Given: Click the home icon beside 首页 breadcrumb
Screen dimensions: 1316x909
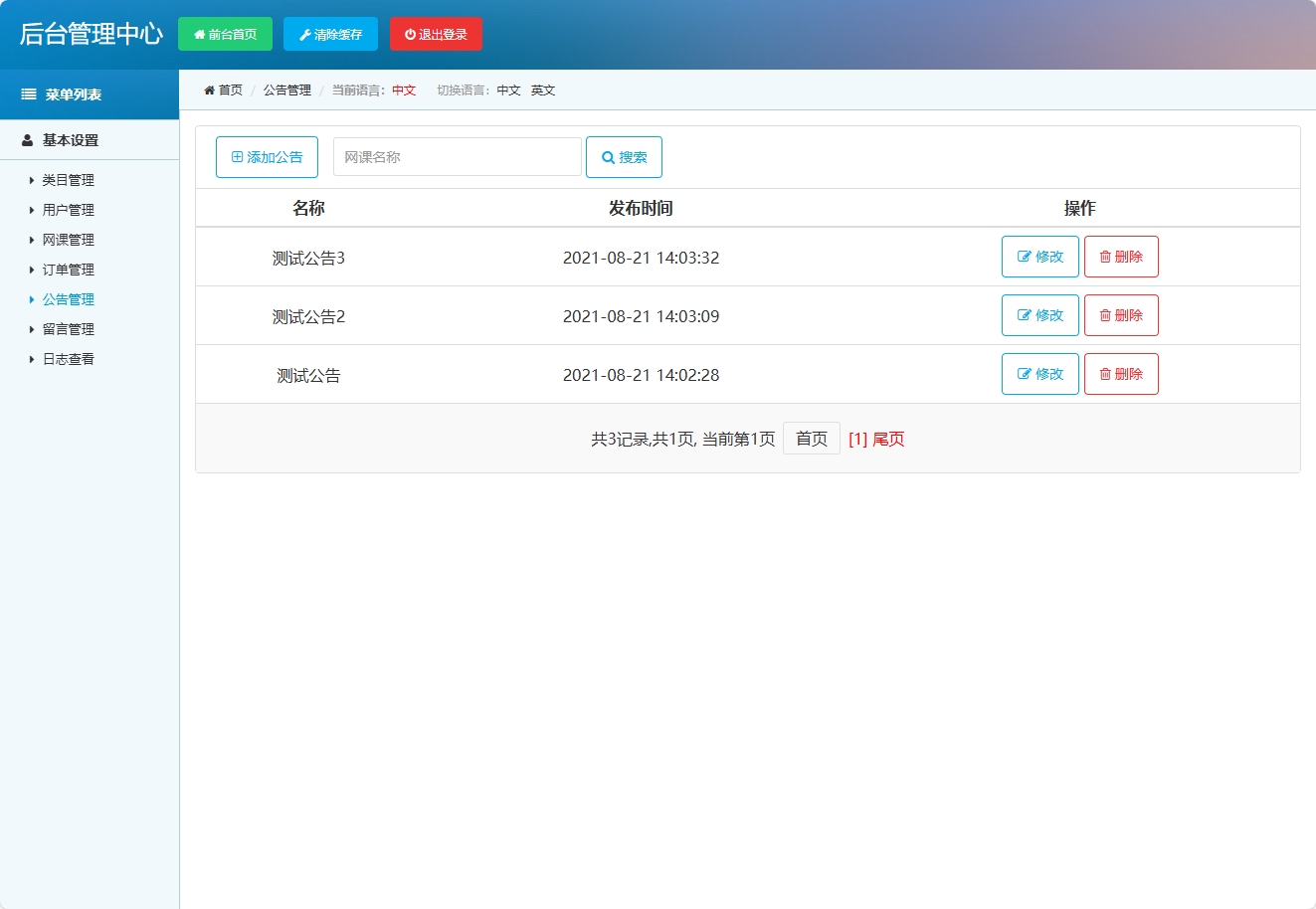Looking at the screenshot, I should pyautogui.click(x=208, y=90).
